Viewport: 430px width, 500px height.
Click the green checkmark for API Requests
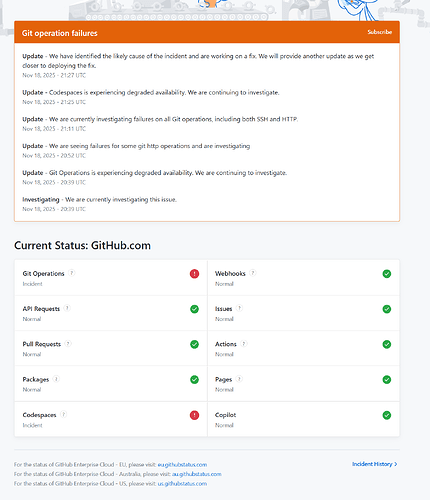coord(194,309)
